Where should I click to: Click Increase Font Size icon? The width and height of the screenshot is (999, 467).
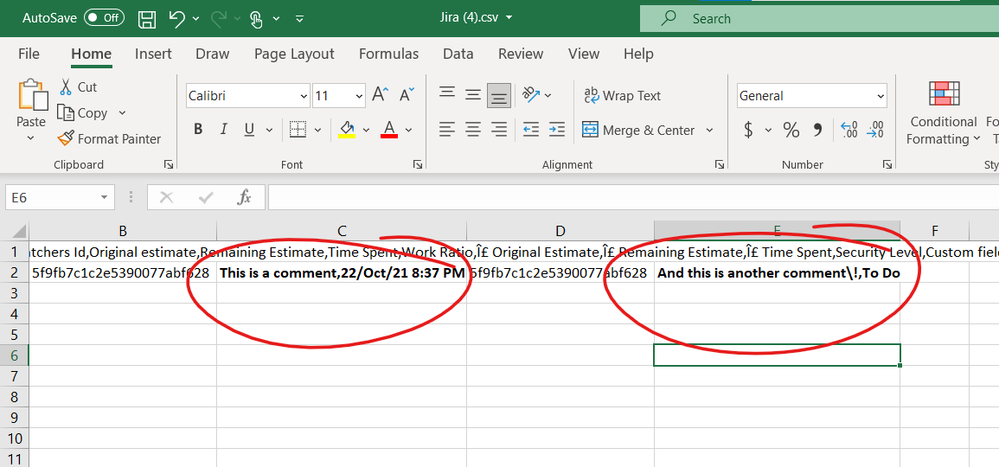tap(380, 96)
